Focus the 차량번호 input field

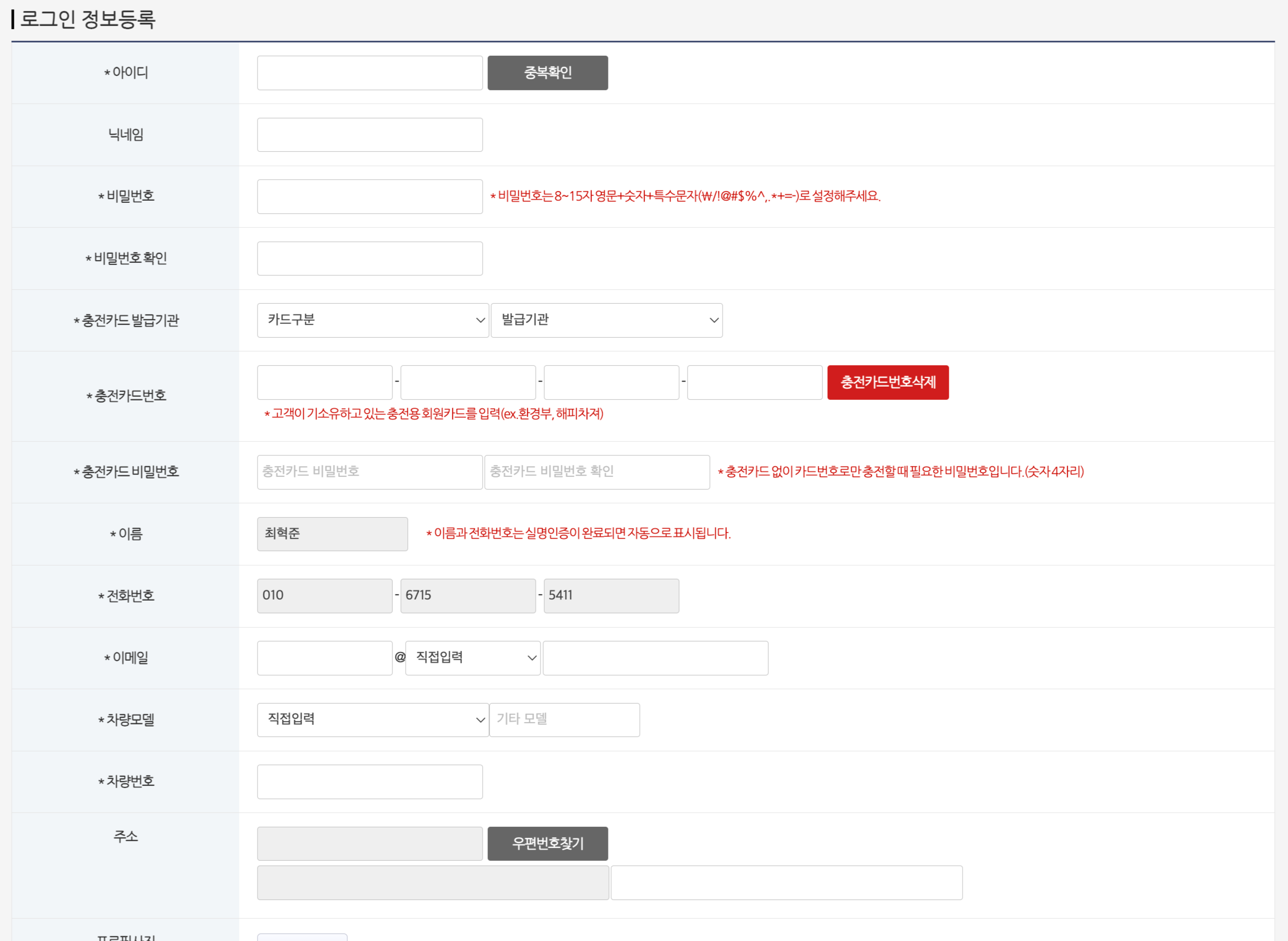(x=370, y=782)
